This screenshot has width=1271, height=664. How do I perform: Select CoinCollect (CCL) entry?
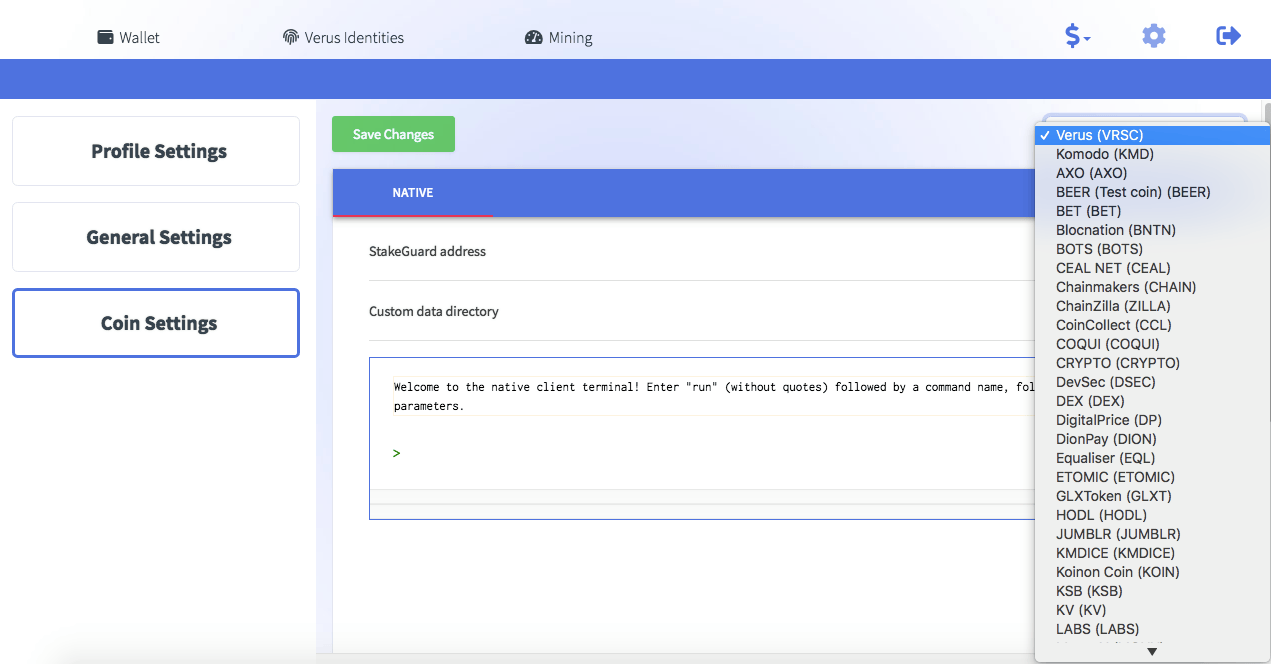pos(1152,325)
